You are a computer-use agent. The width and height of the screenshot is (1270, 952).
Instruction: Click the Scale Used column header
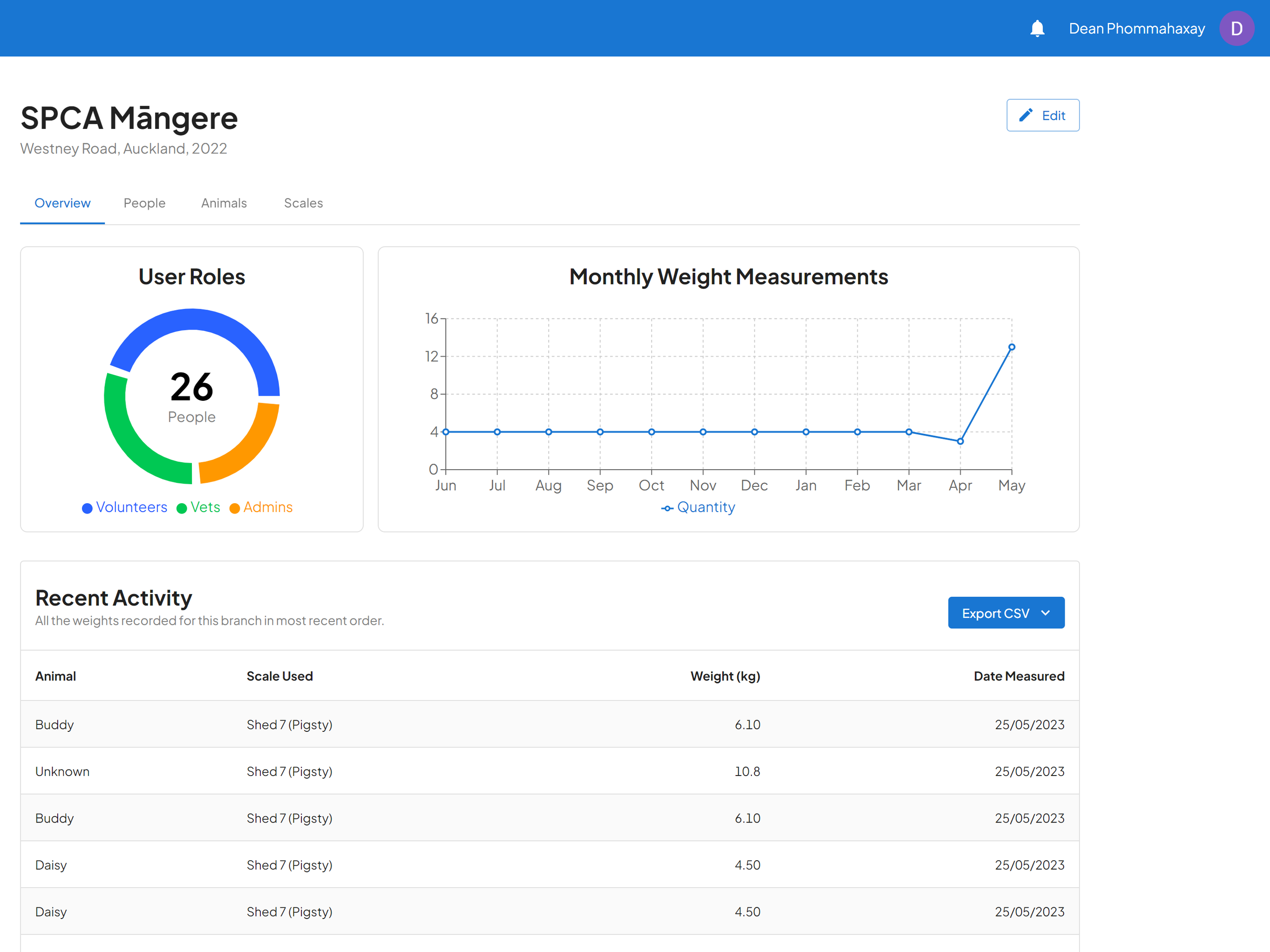[x=279, y=676]
